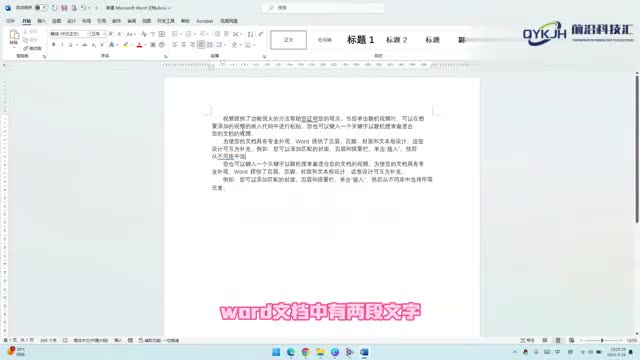Screen dimensions: 640x360
Task: Apply the 标题 Title style
Action: click(x=432, y=40)
